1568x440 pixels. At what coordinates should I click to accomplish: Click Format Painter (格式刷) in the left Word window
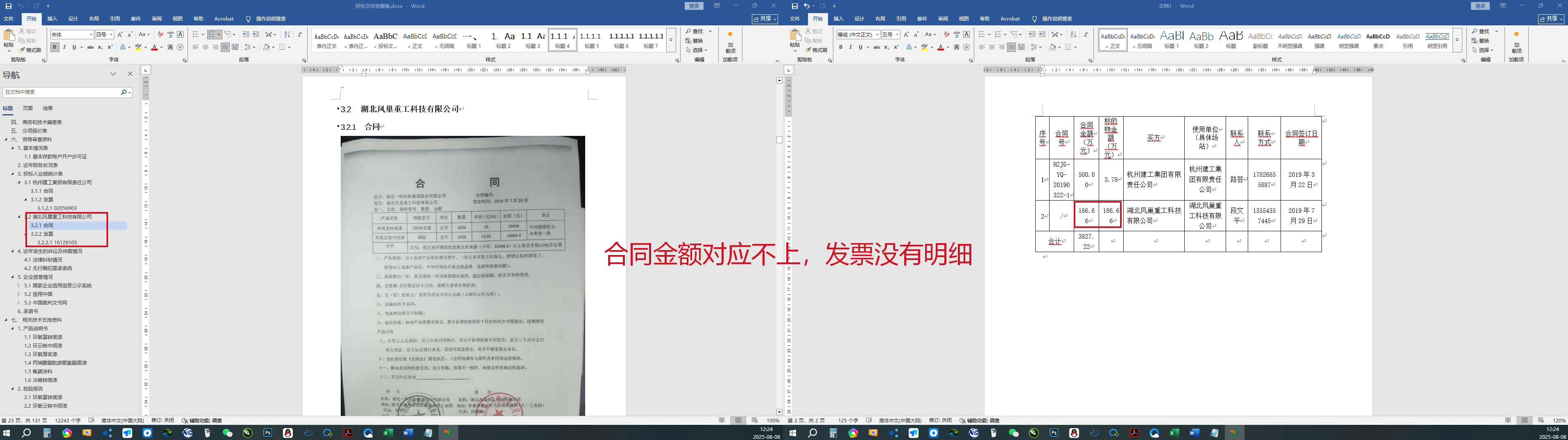click(30, 50)
